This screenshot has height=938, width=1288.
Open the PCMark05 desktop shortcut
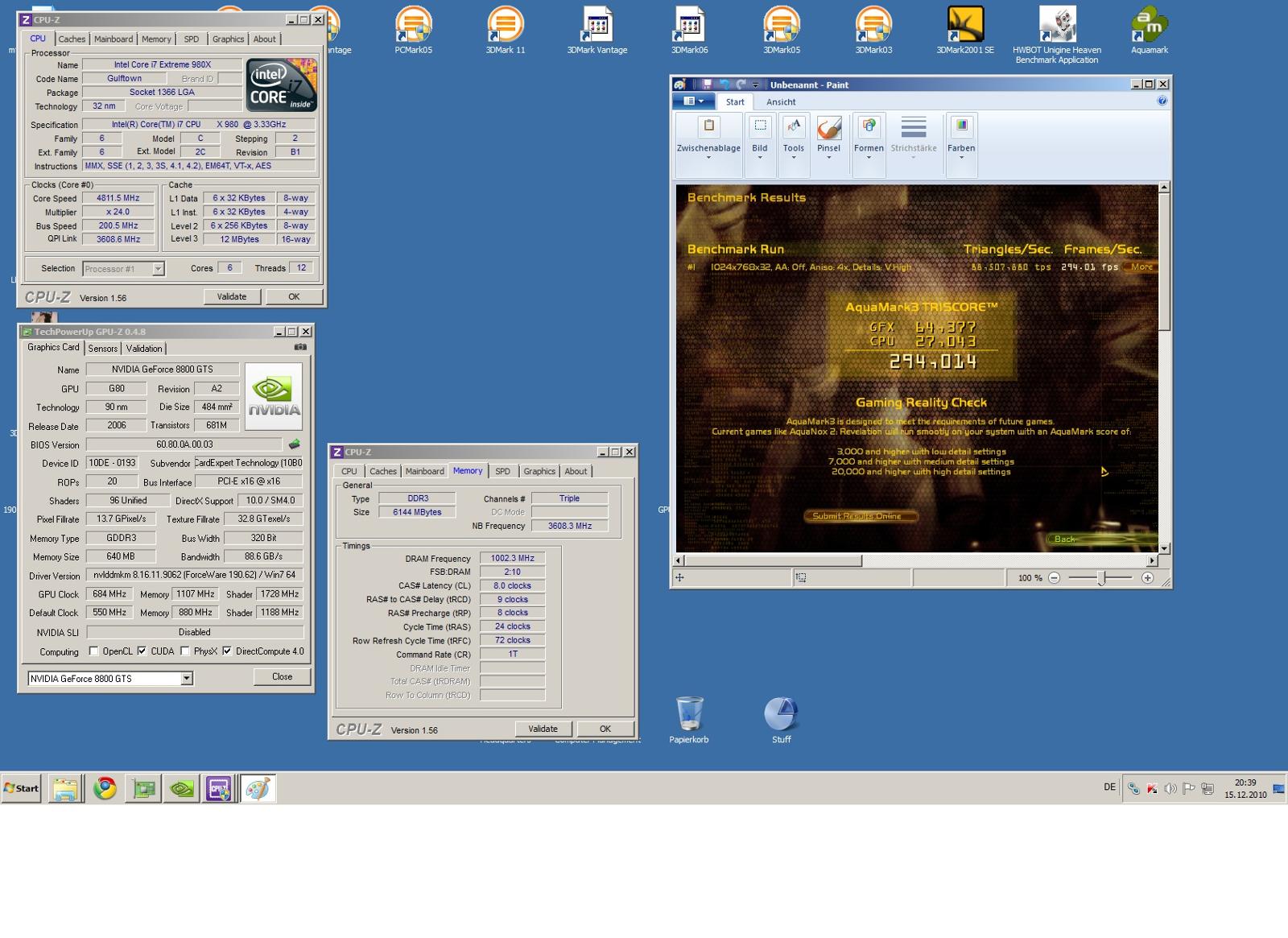(414, 29)
